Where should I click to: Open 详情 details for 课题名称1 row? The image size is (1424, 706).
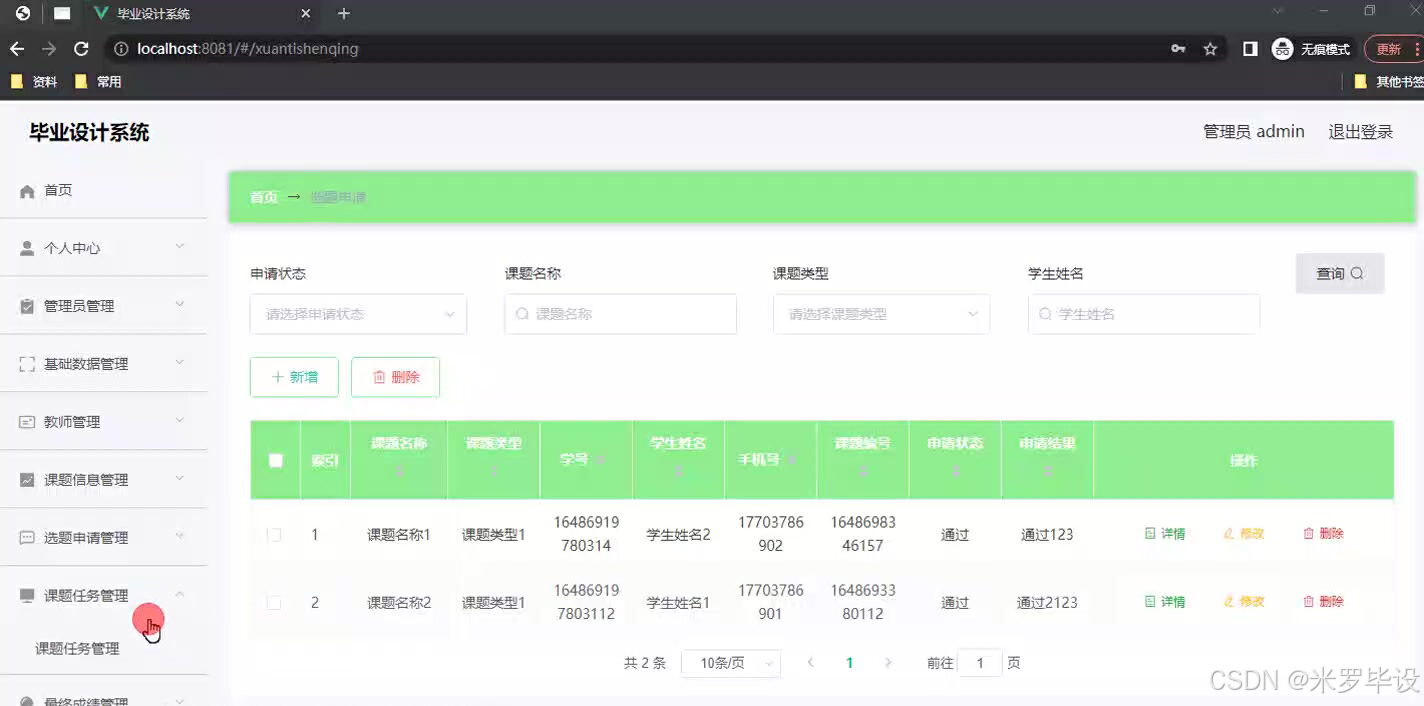click(1164, 533)
